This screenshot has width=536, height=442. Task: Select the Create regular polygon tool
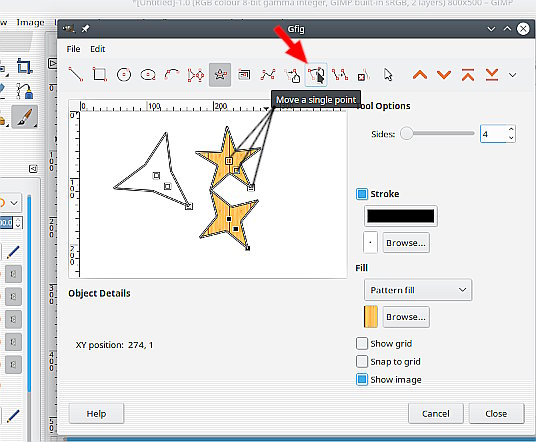196,75
